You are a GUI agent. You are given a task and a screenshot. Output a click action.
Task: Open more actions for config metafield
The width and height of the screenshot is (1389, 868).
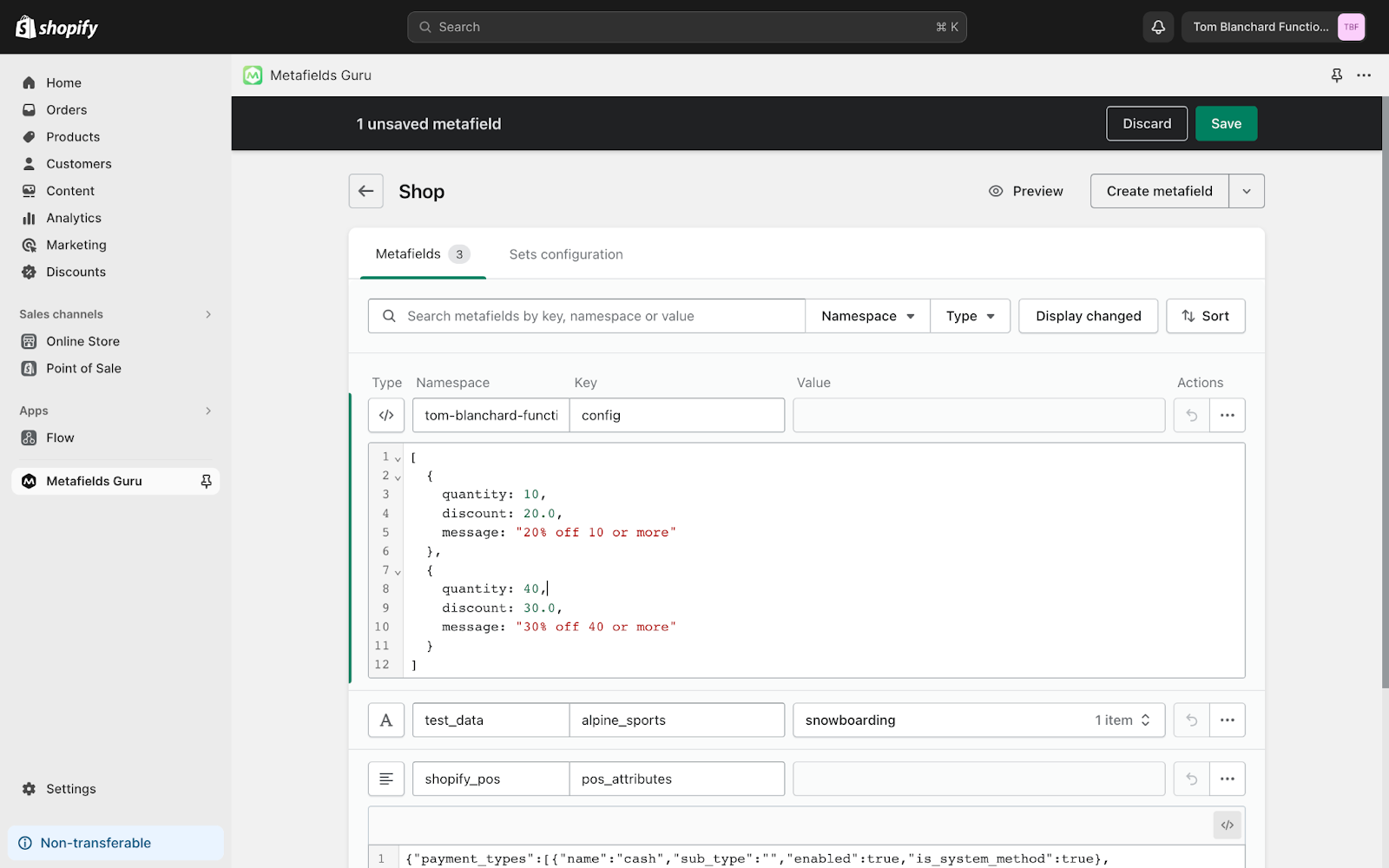pos(1228,415)
